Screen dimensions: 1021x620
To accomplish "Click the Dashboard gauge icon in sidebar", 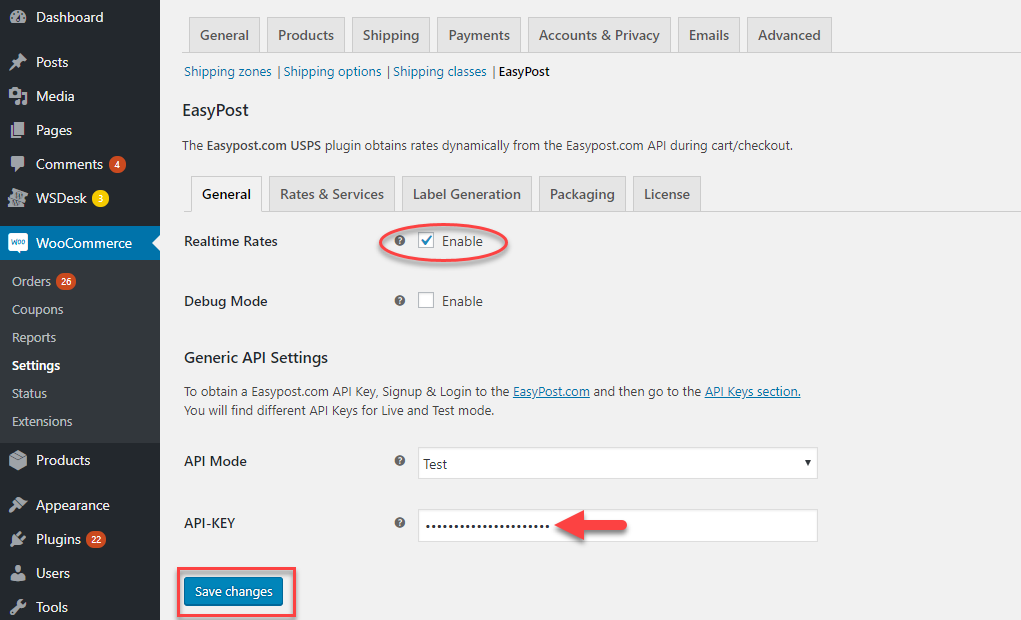I will click(x=18, y=18).
